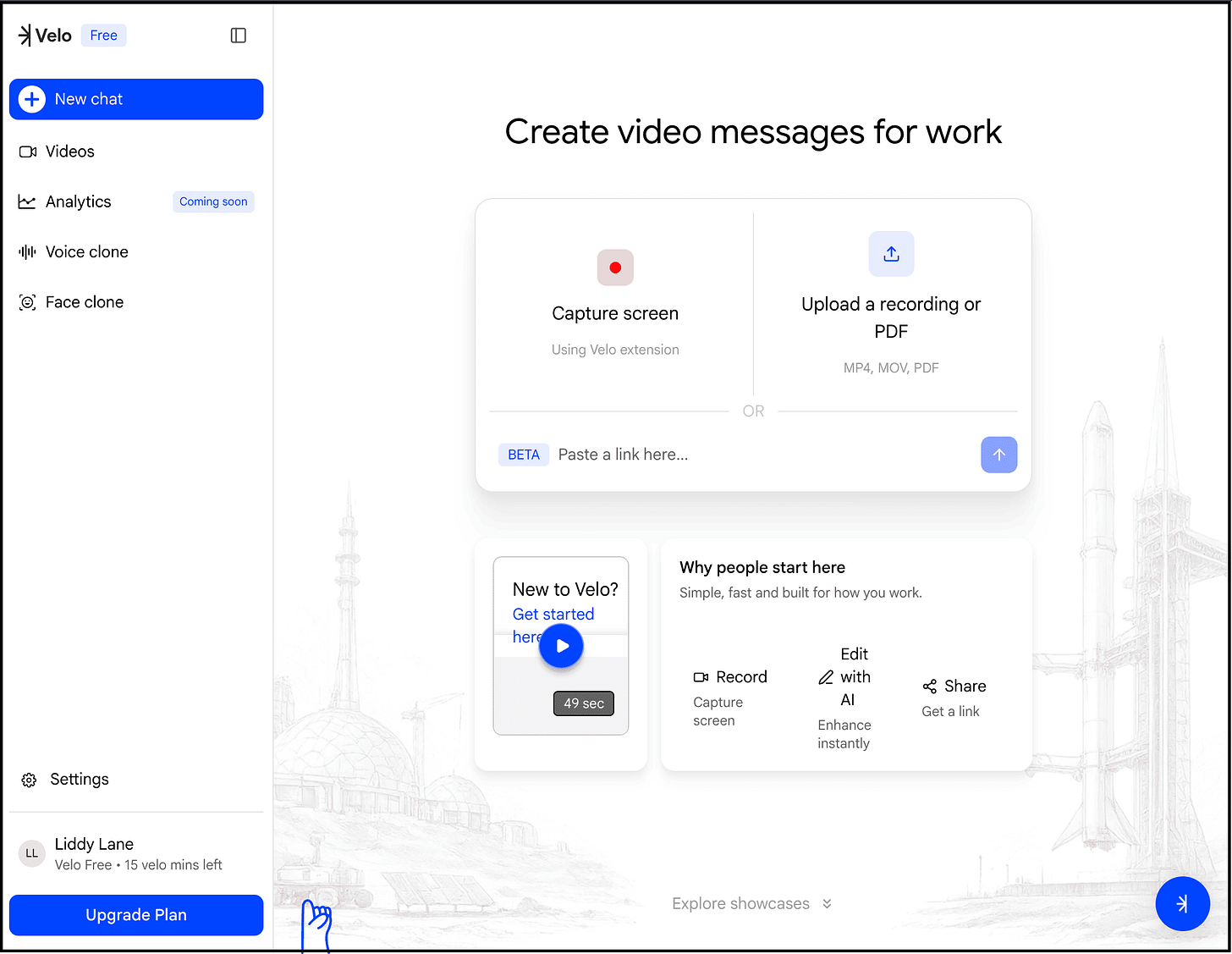Start a New chat

pos(136,99)
